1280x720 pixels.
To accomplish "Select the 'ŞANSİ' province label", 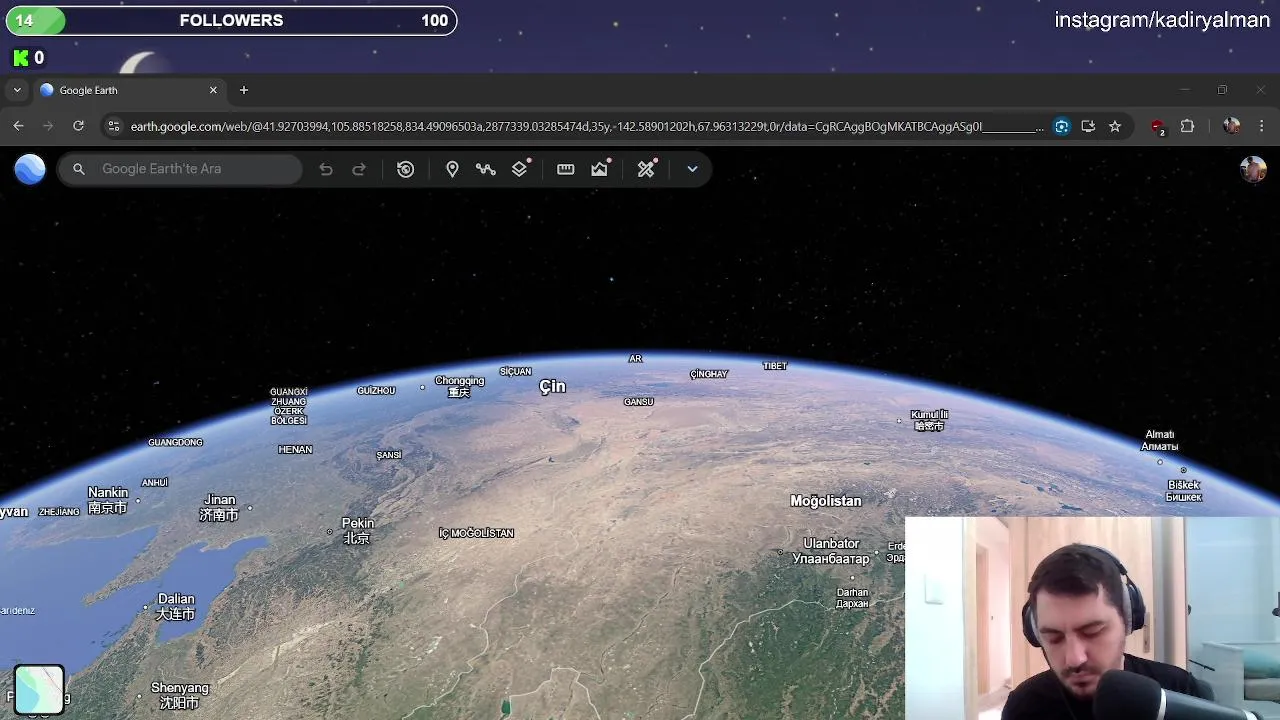I will pos(389,455).
